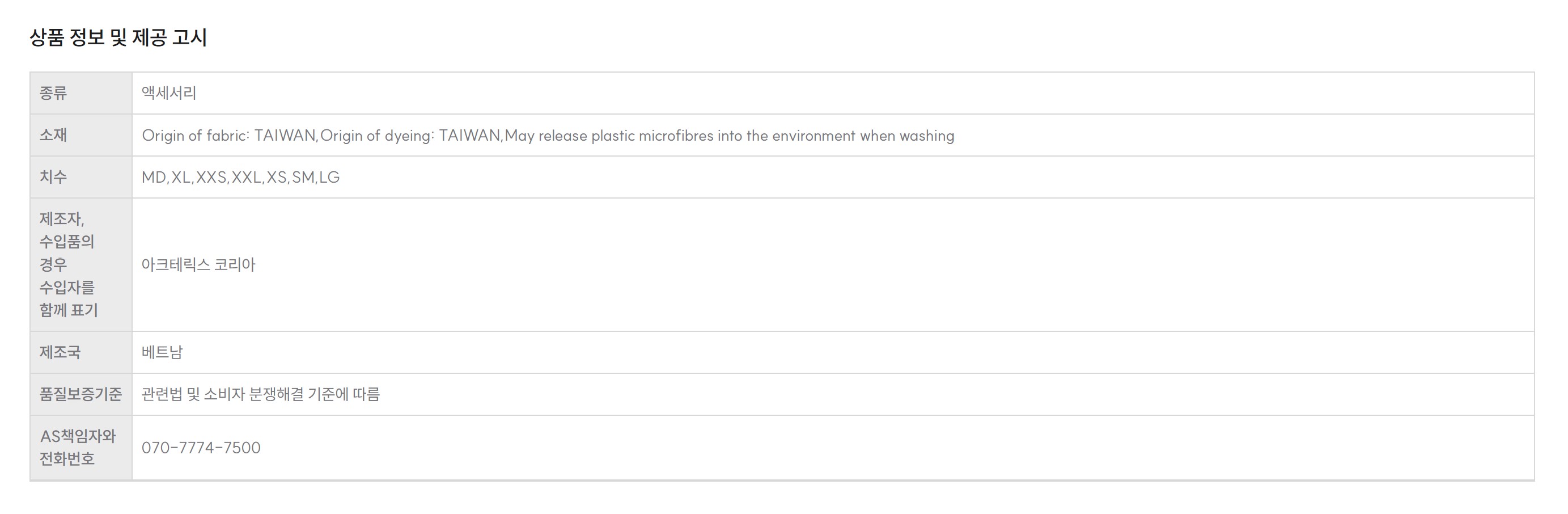Click the 함께 표기 label line
The height and width of the screenshot is (514, 1568).
(69, 310)
